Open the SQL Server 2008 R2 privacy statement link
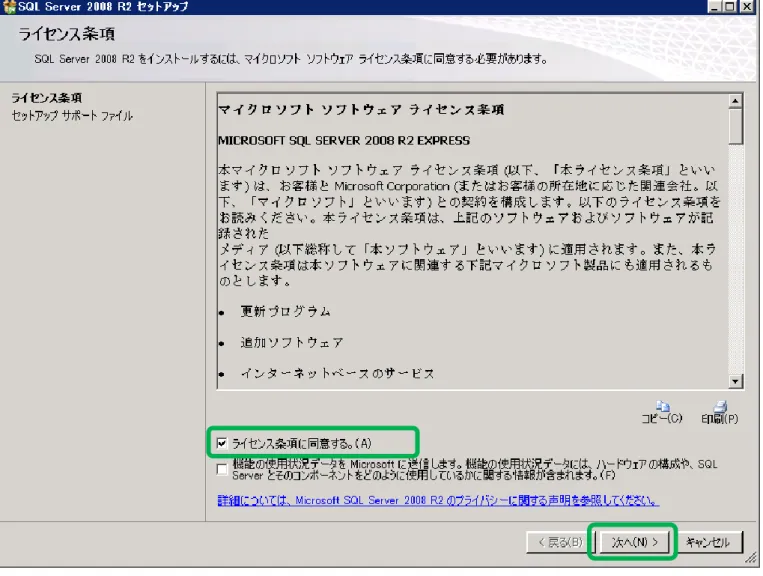The image size is (763, 576). click(438, 500)
